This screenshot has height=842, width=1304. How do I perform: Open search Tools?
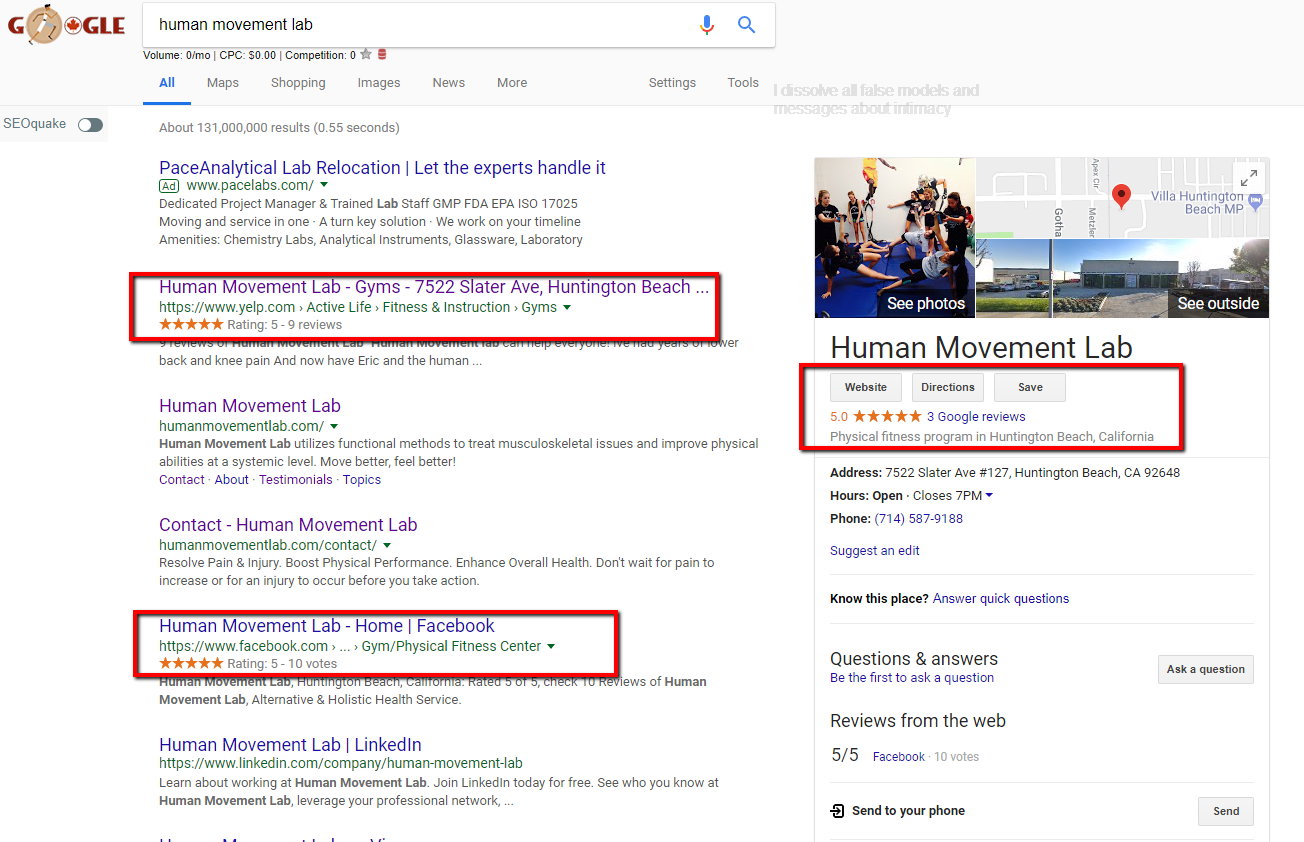pyautogui.click(x=743, y=83)
